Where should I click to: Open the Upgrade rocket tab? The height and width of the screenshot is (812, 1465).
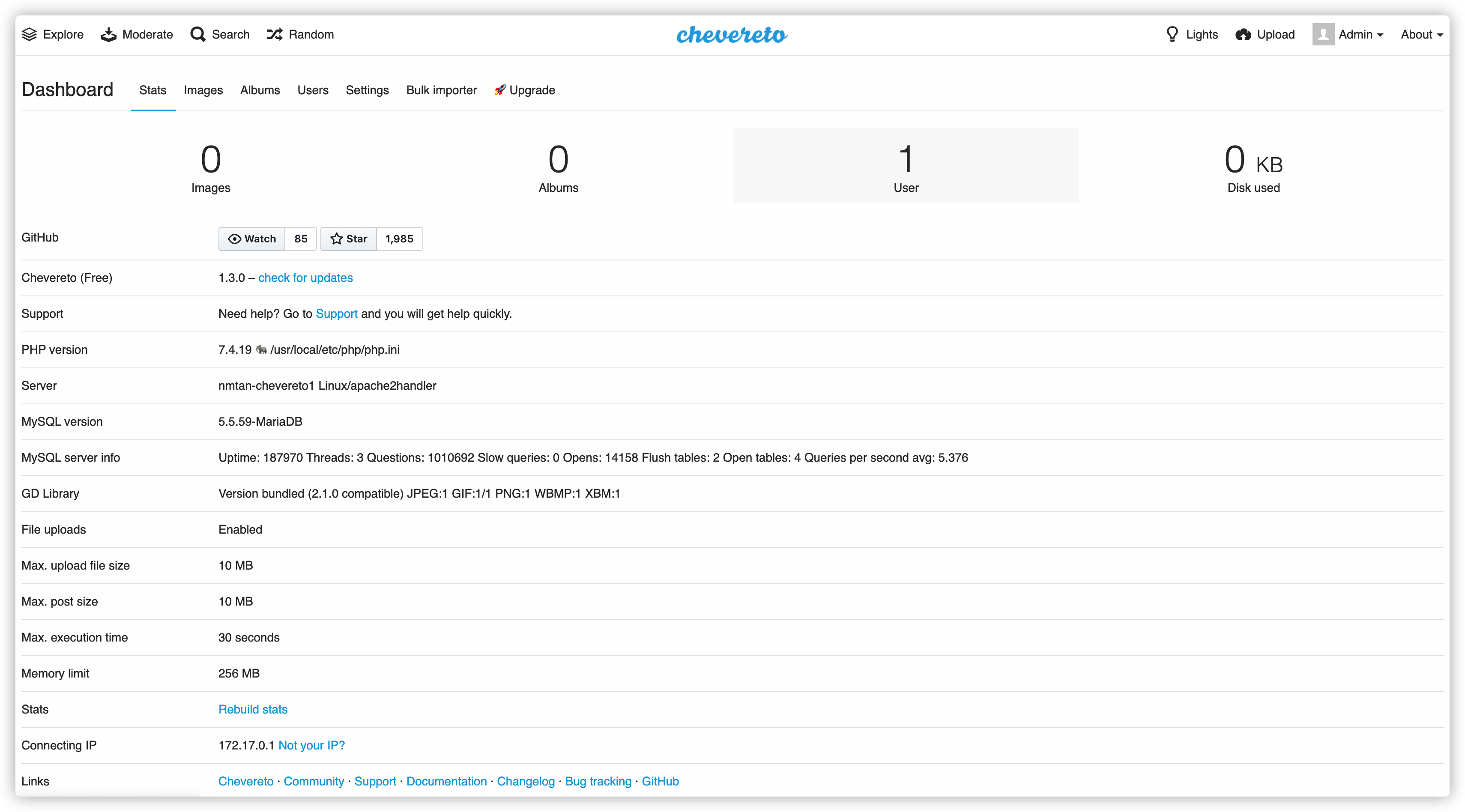524,90
